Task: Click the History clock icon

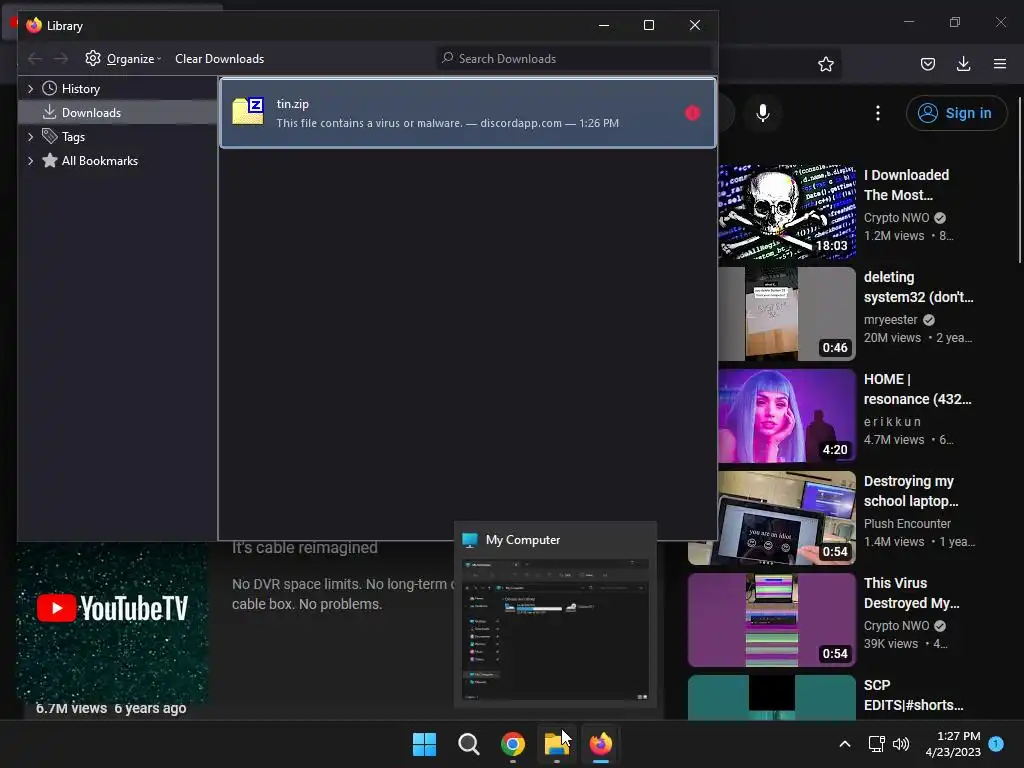Action: click(x=50, y=88)
